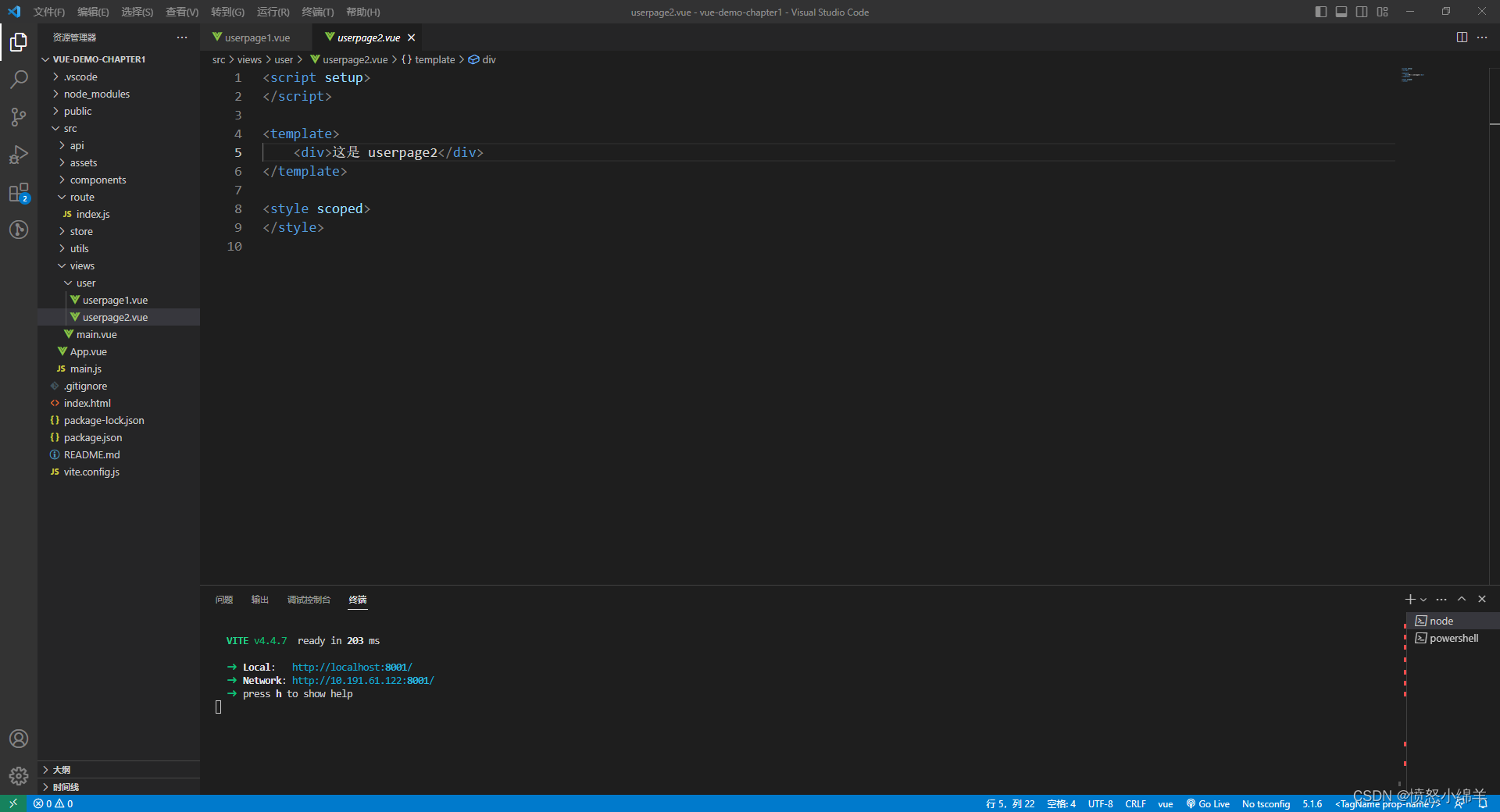Toggle secondary side bar layout icon
The width and height of the screenshot is (1500, 812).
click(x=1362, y=12)
